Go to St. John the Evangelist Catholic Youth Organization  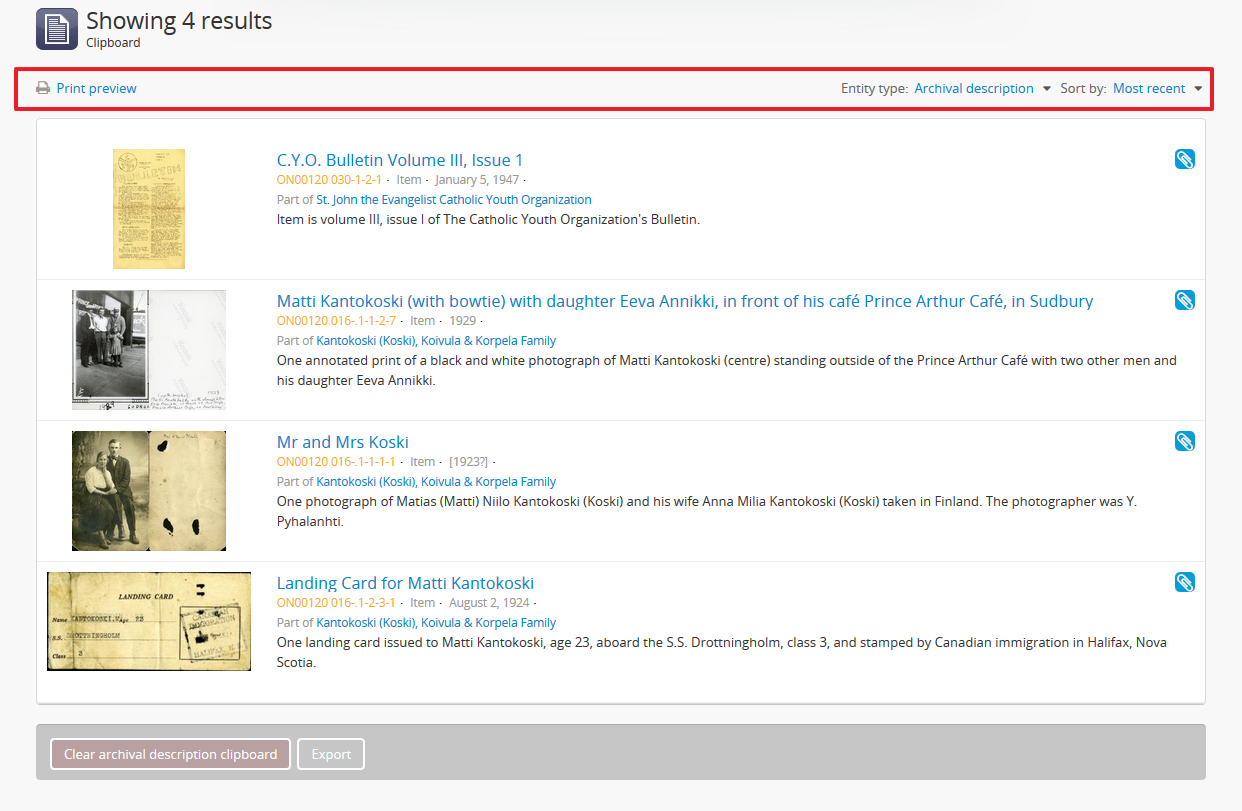[x=453, y=199]
